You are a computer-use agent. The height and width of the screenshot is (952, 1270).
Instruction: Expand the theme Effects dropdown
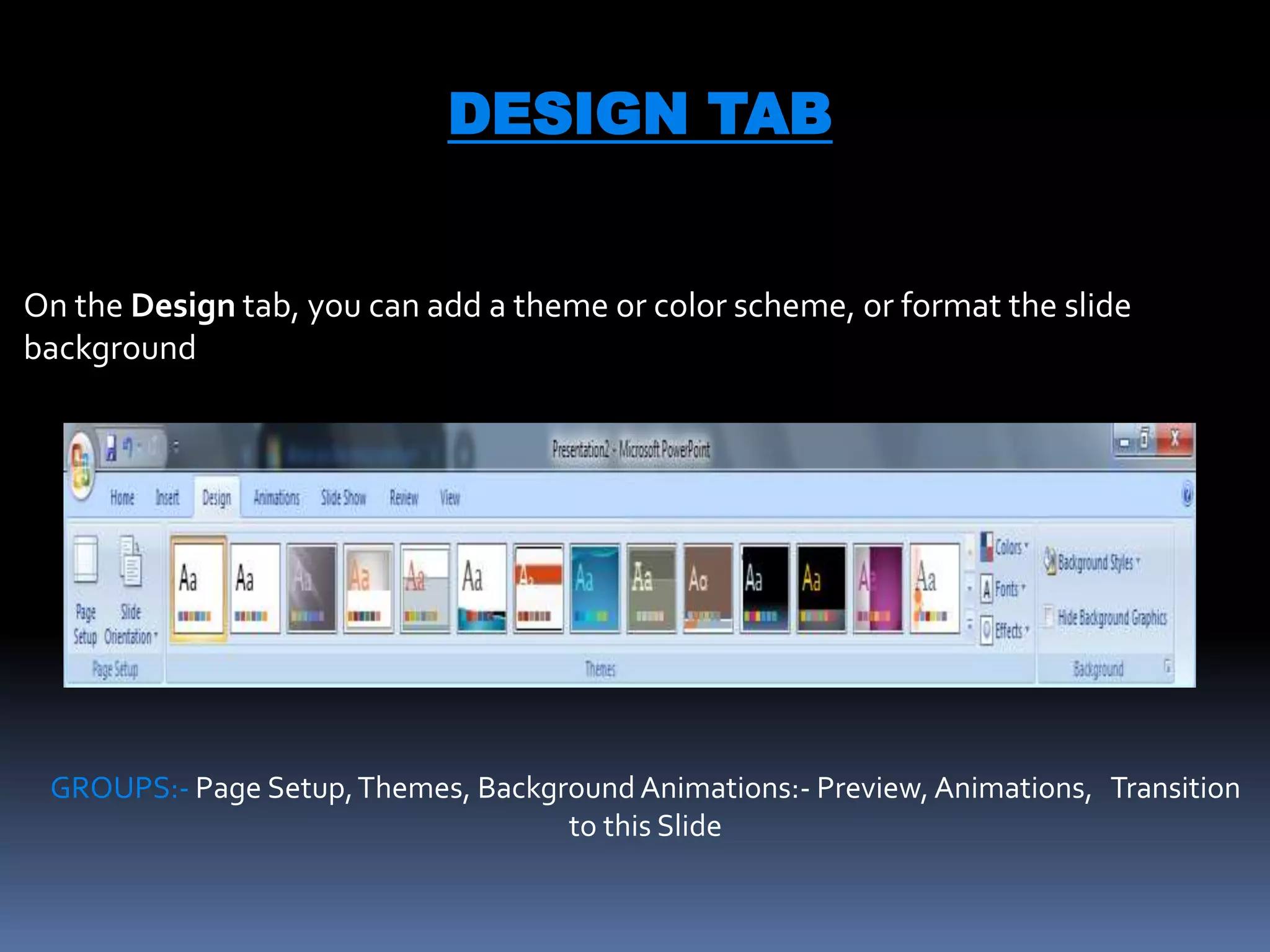[x=1005, y=631]
